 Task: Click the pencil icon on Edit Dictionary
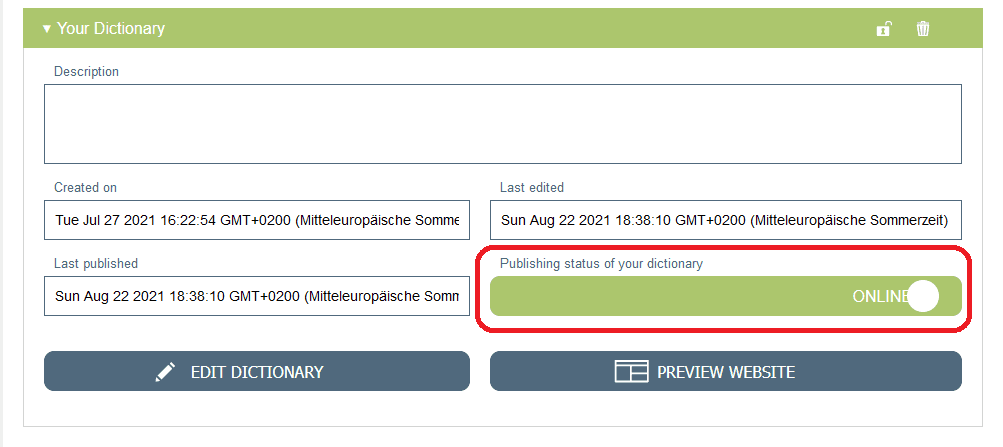pyautogui.click(x=165, y=372)
